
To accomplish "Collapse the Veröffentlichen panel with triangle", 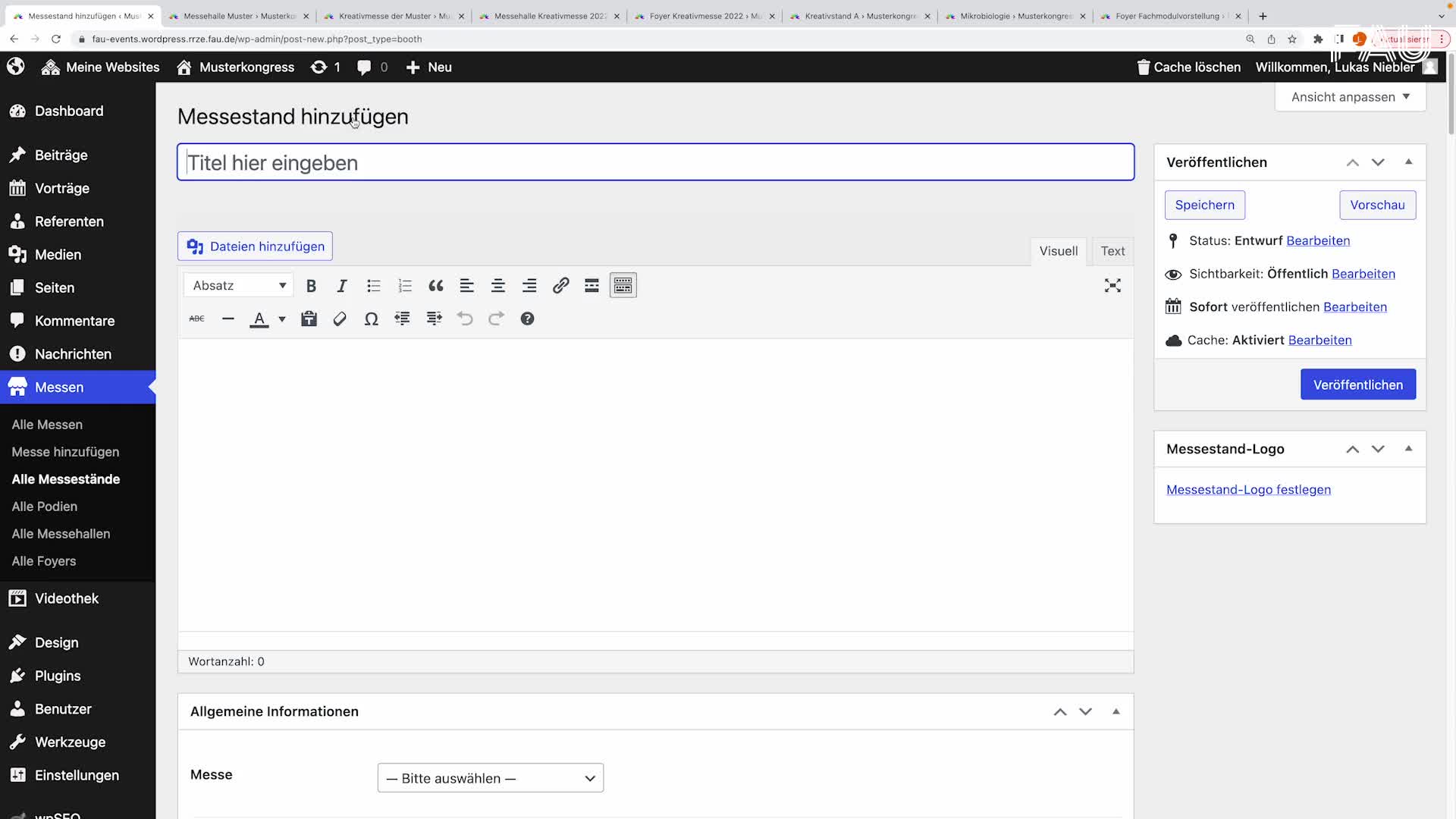I will [x=1408, y=162].
